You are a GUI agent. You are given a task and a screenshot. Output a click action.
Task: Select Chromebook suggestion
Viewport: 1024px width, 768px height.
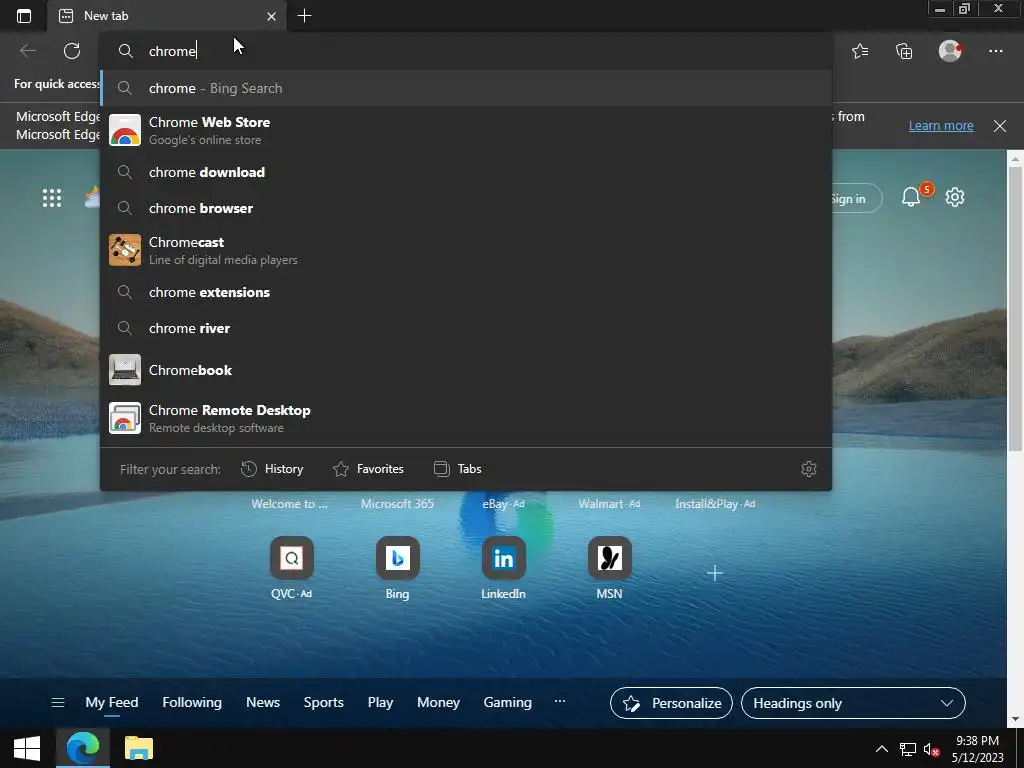point(466,370)
